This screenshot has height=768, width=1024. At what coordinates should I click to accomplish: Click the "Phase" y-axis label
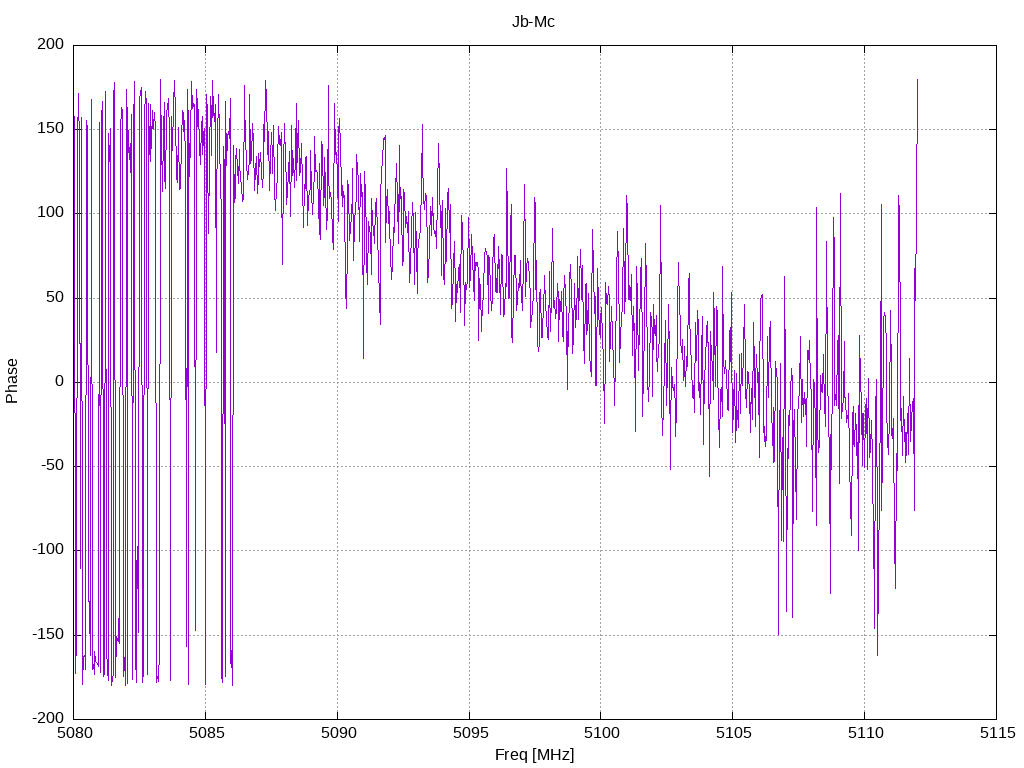click(12, 381)
